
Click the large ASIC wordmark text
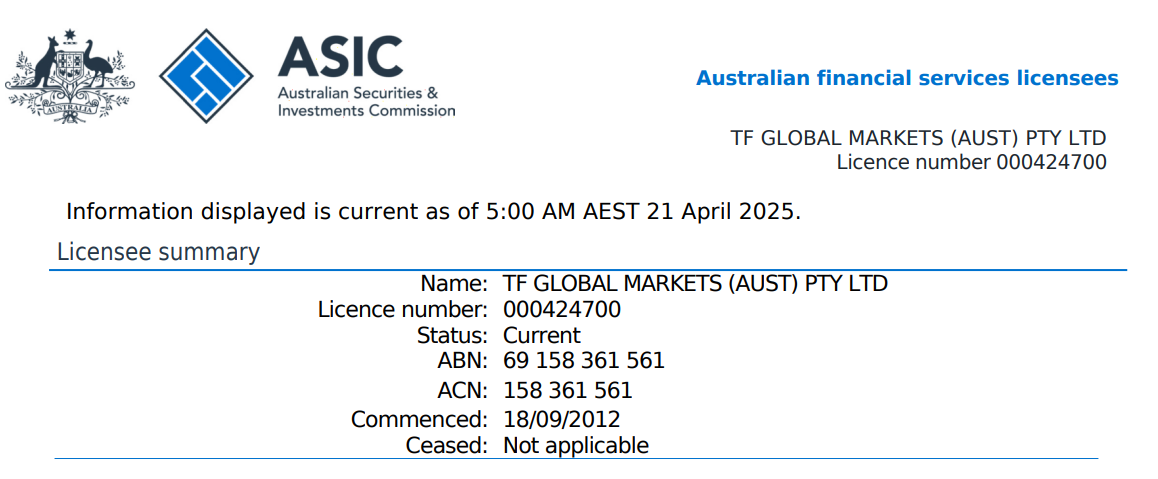(340, 57)
